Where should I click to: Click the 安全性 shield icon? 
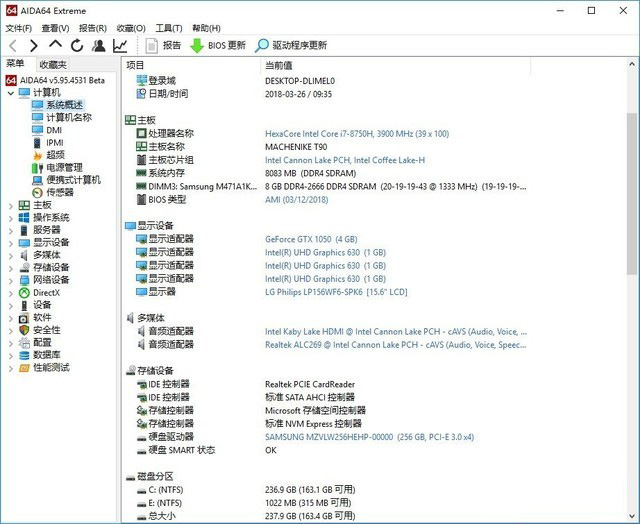click(x=24, y=330)
